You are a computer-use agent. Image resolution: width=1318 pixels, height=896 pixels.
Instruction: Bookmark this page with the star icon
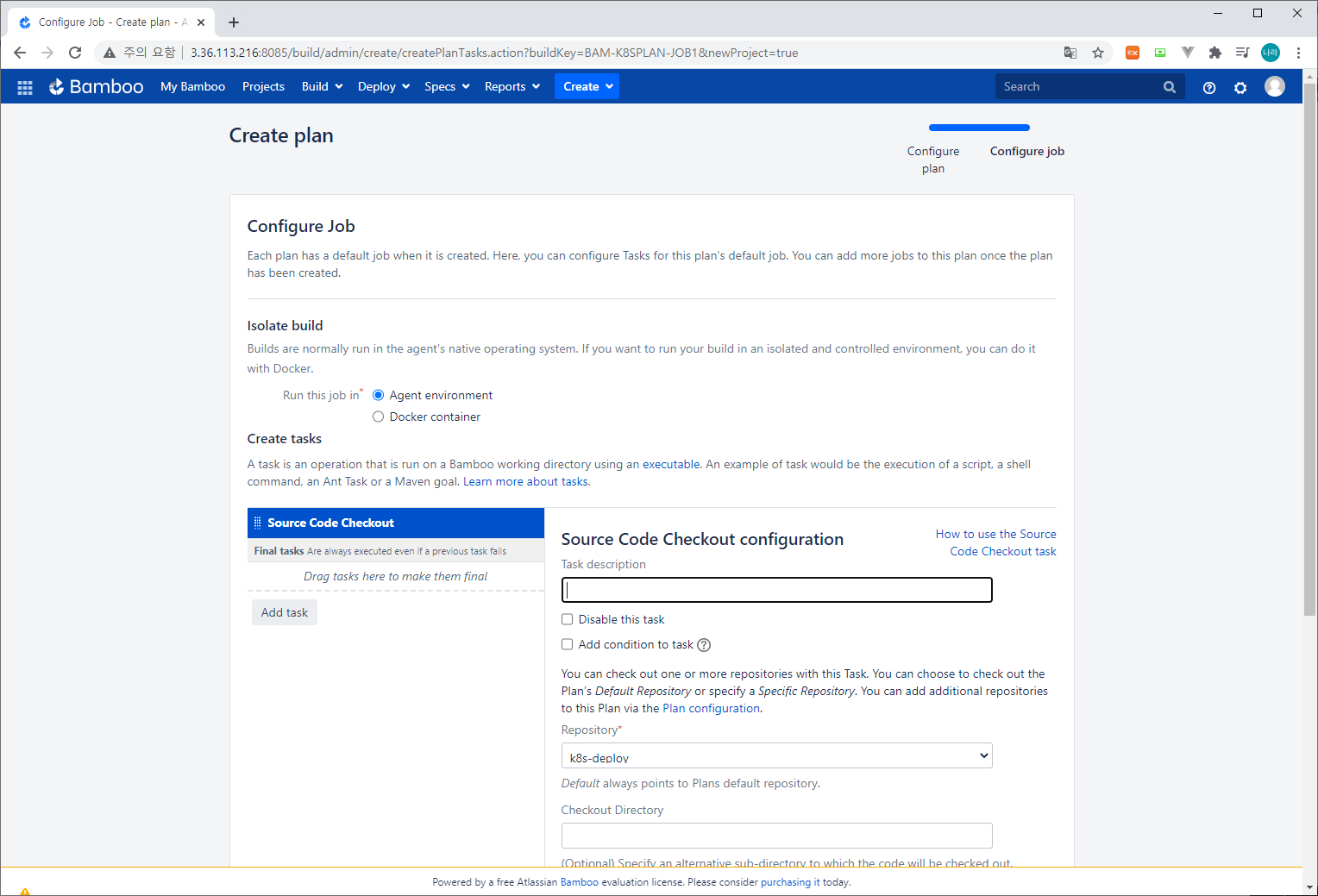coord(1098,53)
